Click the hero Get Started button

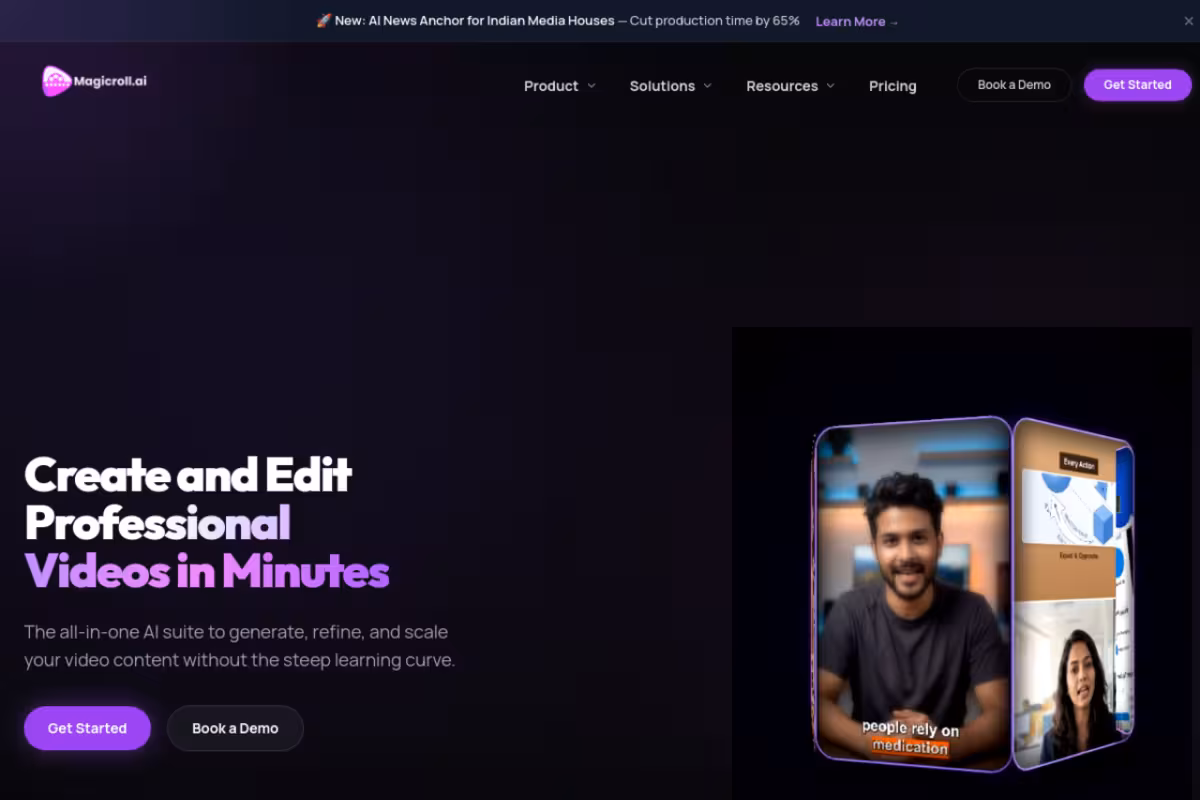click(x=87, y=728)
